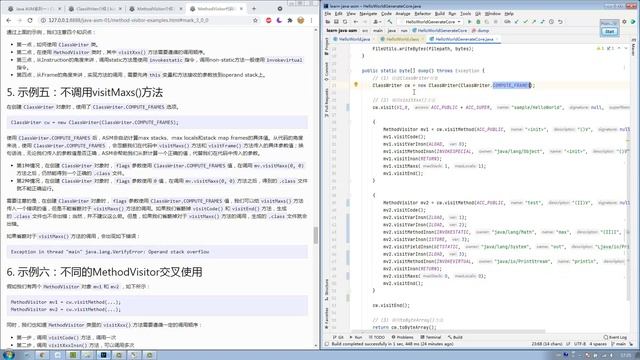Open the Problems tool window tab
Image resolution: width=640 pixels, height=360 pixels.
pyautogui.click(x=402, y=337)
